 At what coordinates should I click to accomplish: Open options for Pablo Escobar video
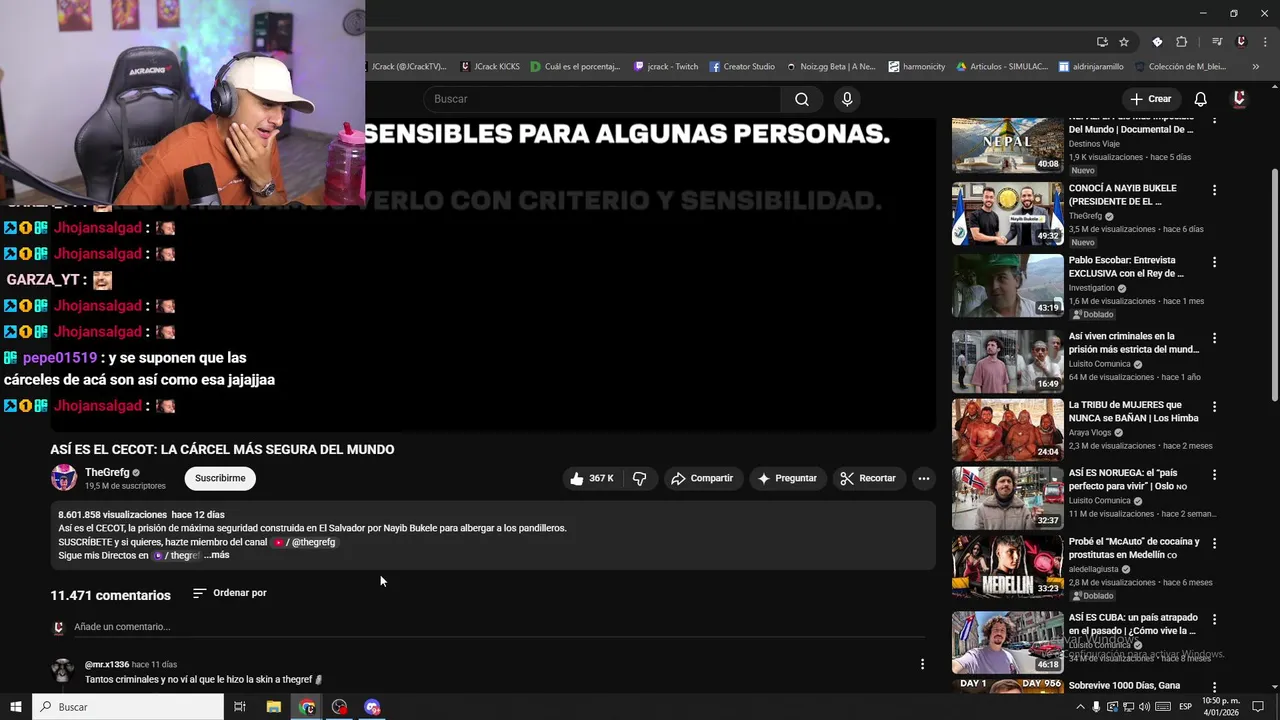1215,262
